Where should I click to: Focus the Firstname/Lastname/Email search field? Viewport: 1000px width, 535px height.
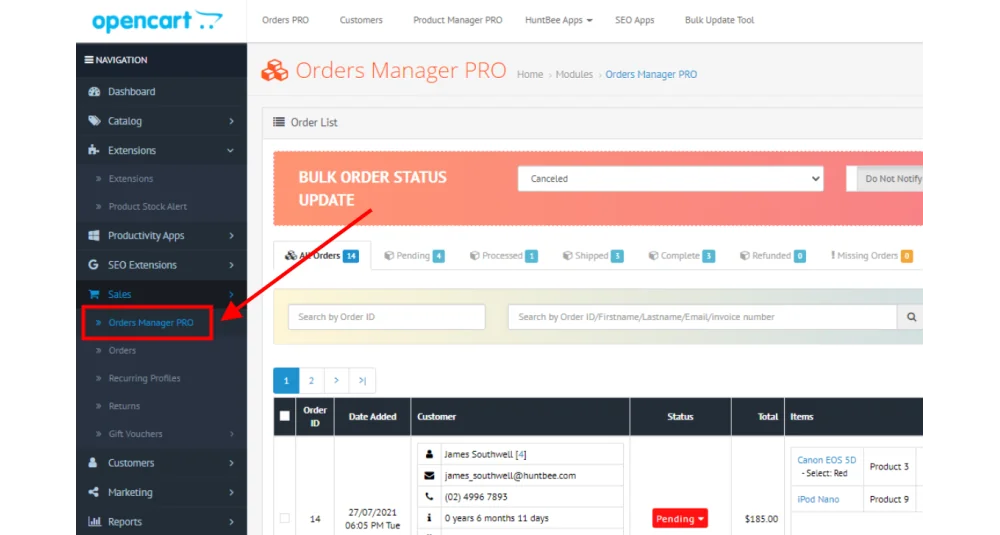702,317
